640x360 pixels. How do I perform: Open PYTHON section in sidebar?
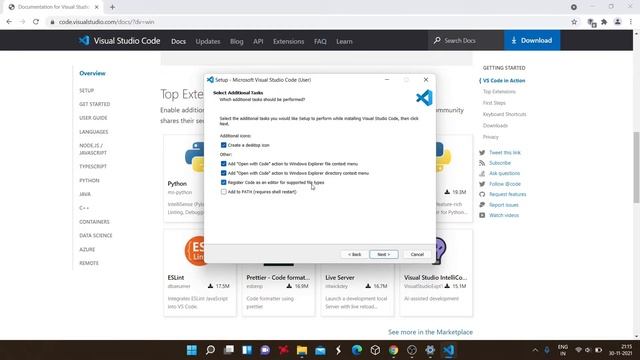pos(89,180)
